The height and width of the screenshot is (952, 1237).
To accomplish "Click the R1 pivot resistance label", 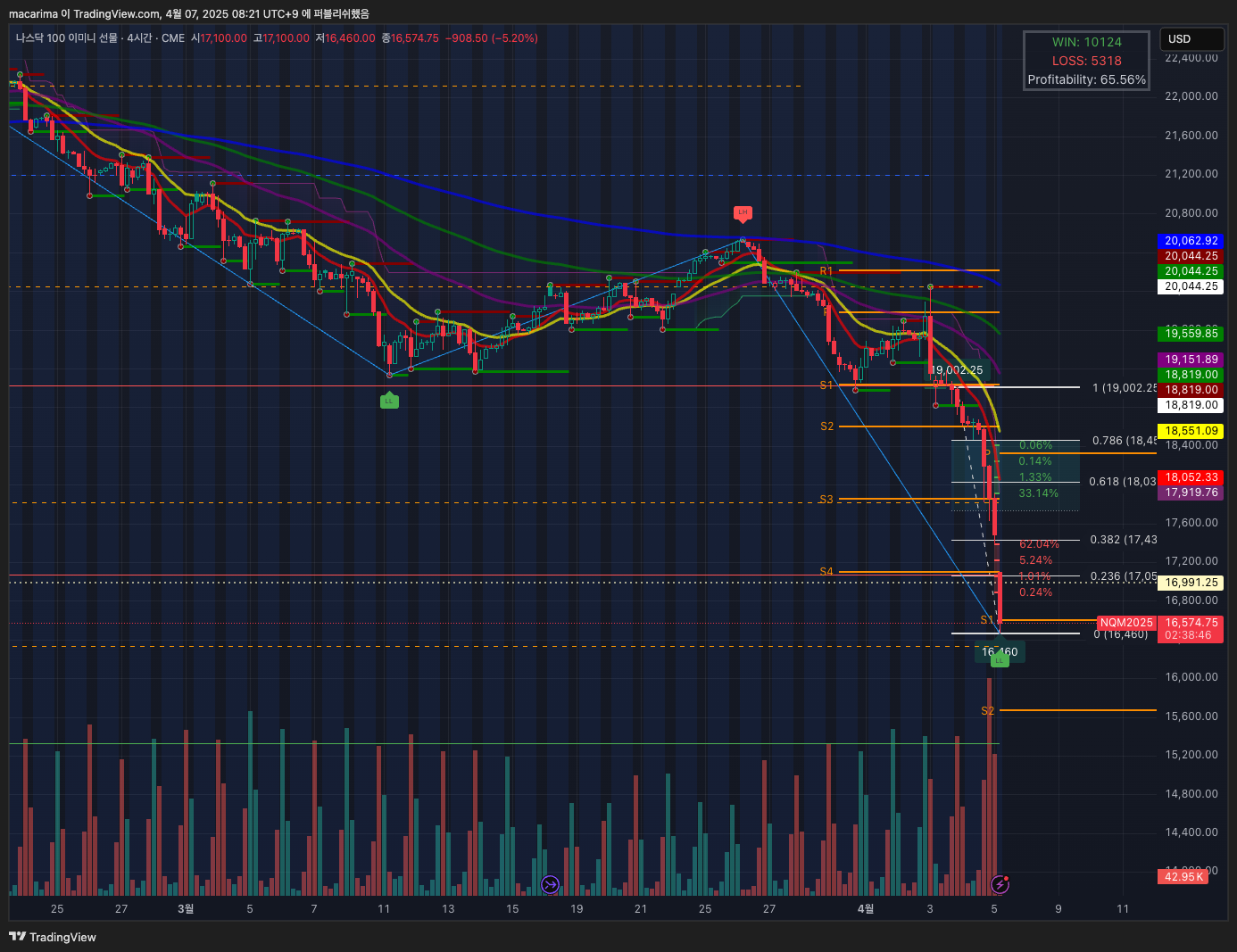I will pyautogui.click(x=826, y=271).
